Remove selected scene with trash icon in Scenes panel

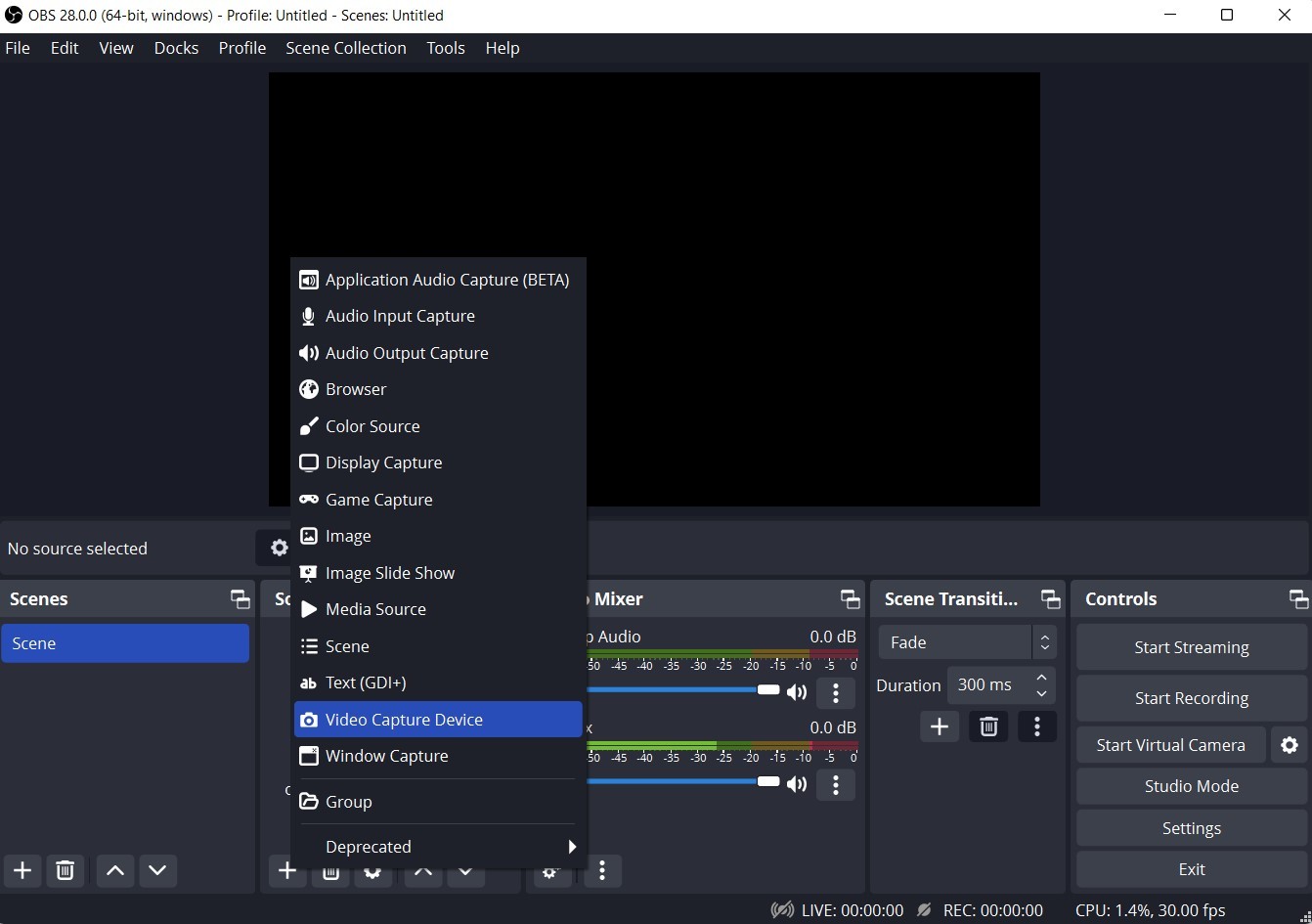click(65, 870)
